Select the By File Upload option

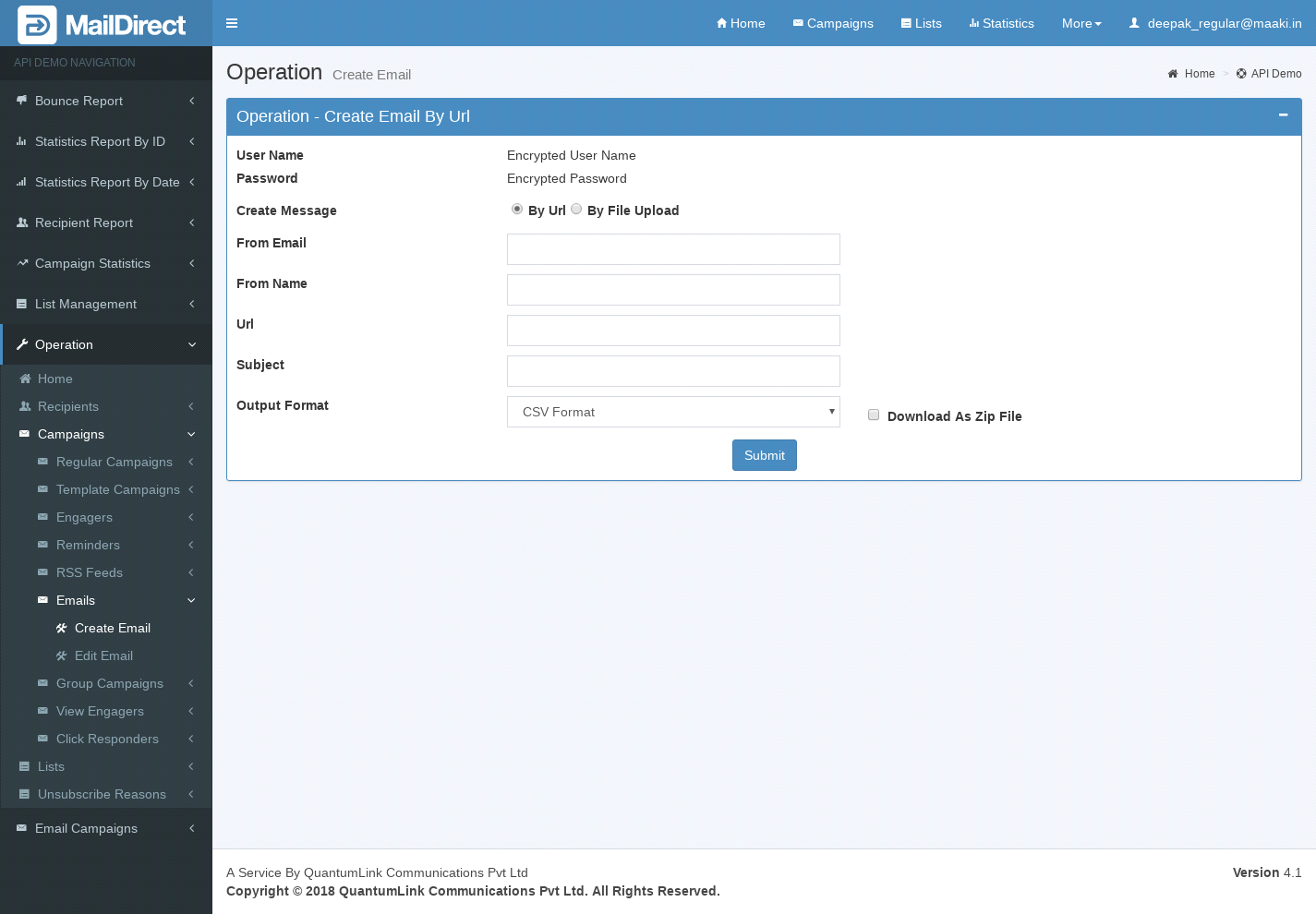point(576,210)
